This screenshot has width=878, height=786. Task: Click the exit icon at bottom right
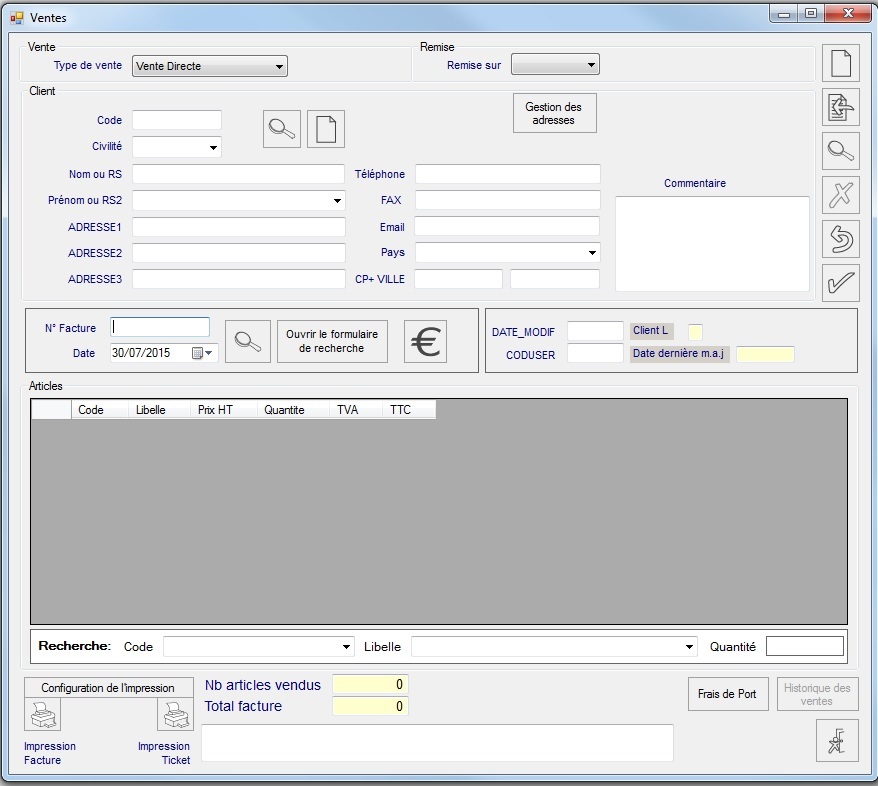click(837, 741)
